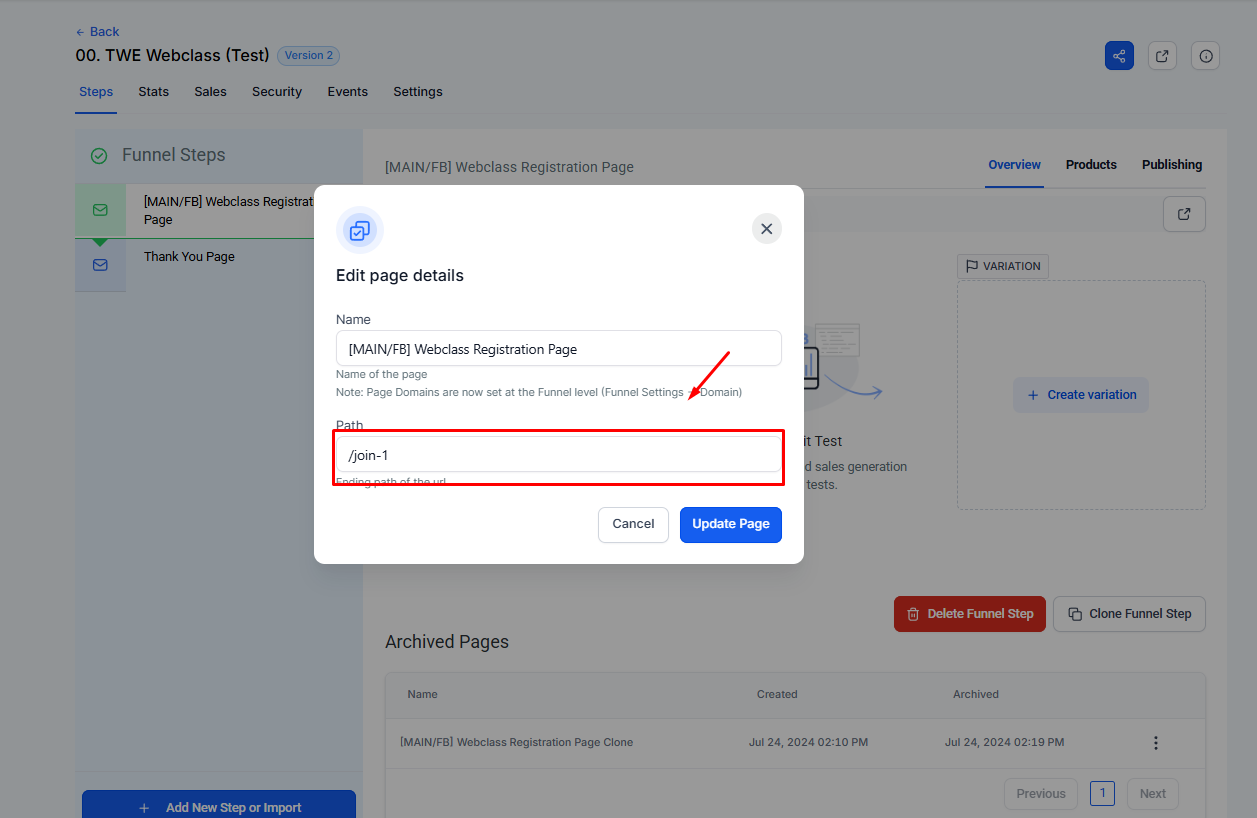Select the Publishing tab
The height and width of the screenshot is (818, 1257).
(1172, 165)
